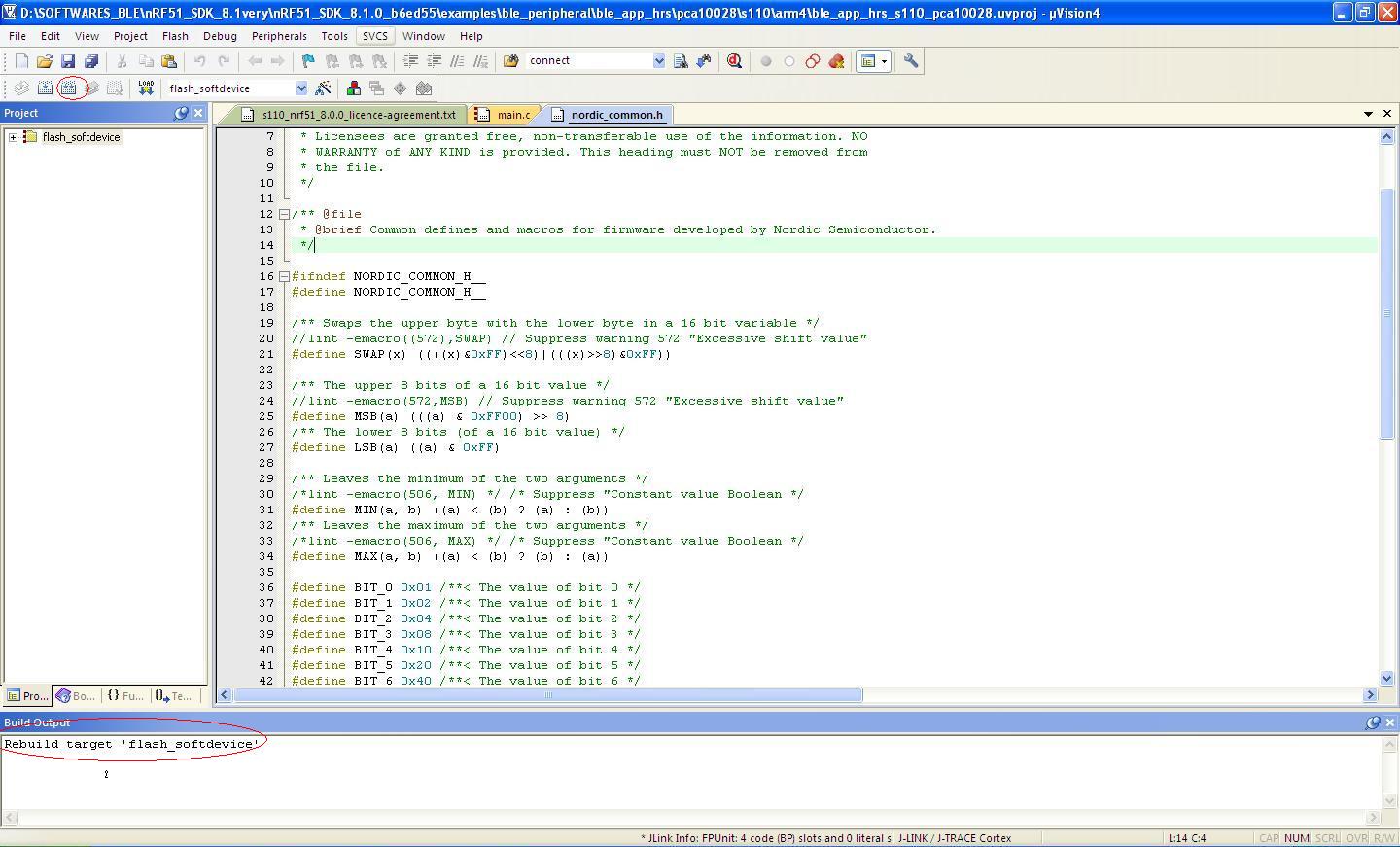Rebuild all target files
The height and width of the screenshot is (847, 1400).
[x=68, y=88]
